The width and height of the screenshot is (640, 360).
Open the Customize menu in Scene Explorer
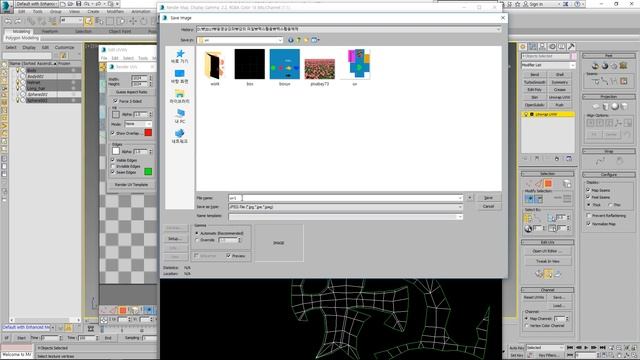64,47
